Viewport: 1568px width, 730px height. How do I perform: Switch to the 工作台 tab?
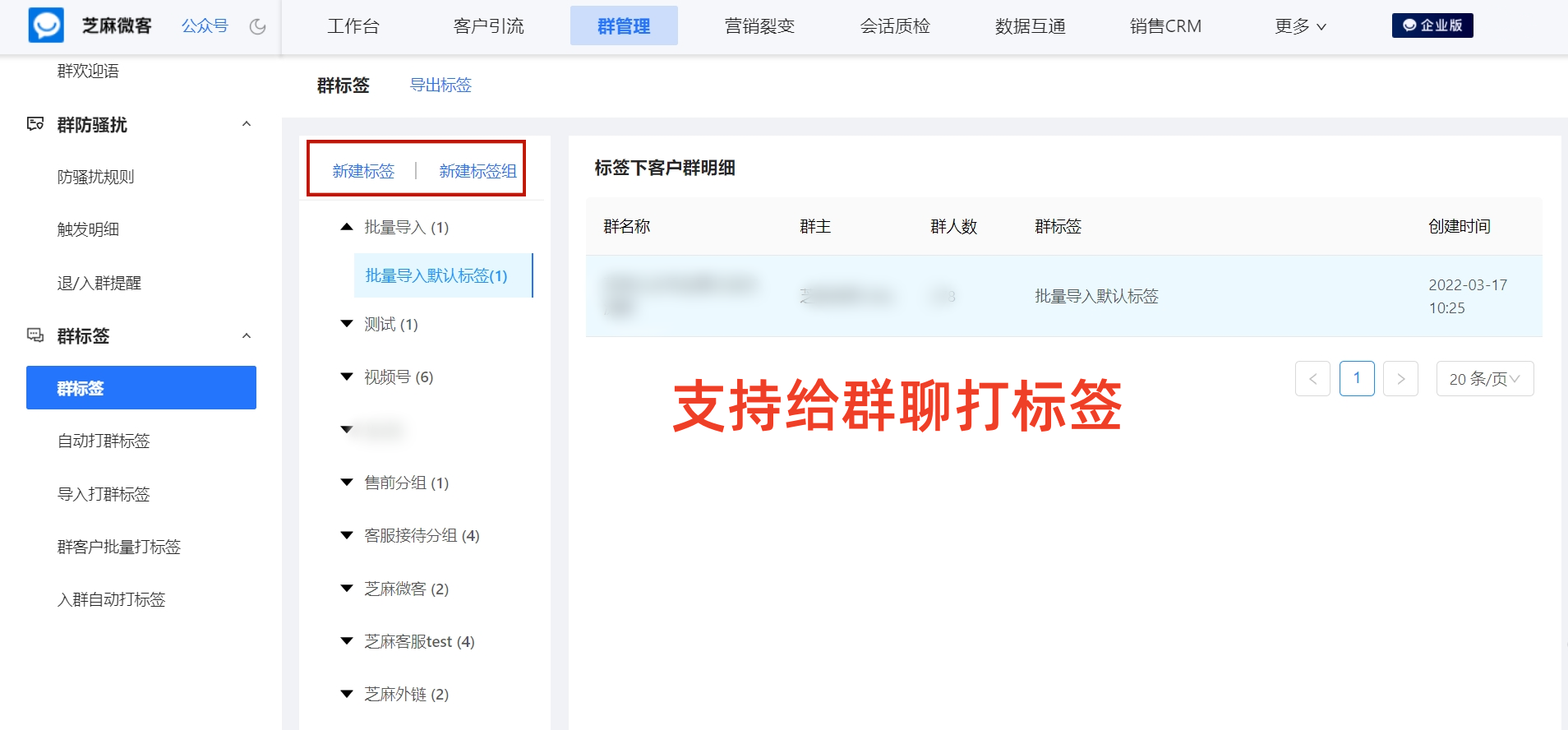(x=353, y=26)
